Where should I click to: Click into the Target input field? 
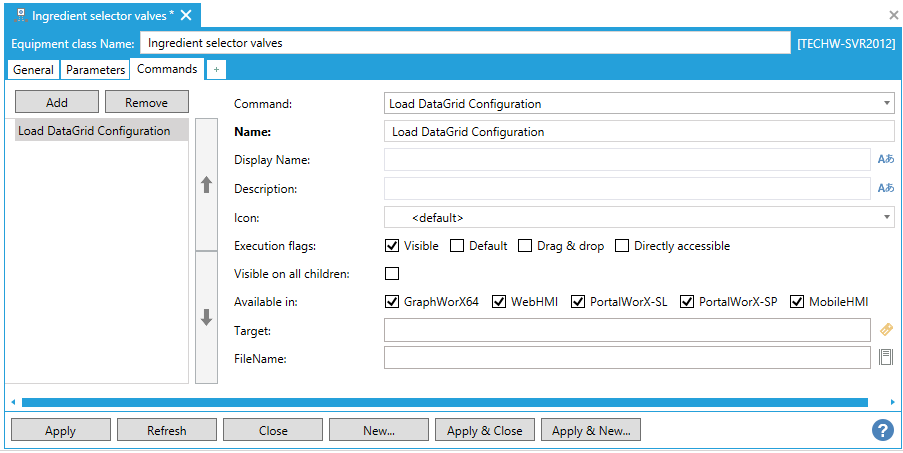tap(627, 330)
